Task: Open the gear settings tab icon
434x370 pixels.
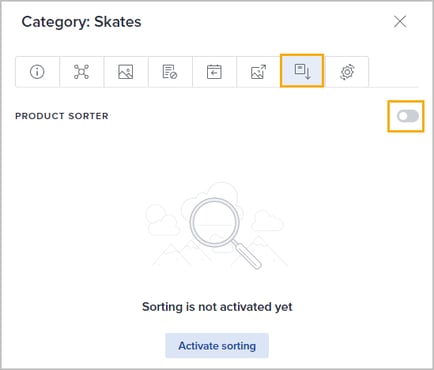Action: pos(347,72)
